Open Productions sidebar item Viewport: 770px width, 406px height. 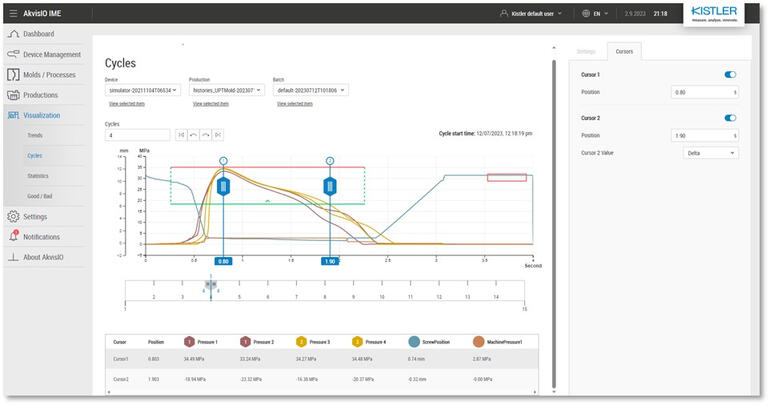click(40, 95)
